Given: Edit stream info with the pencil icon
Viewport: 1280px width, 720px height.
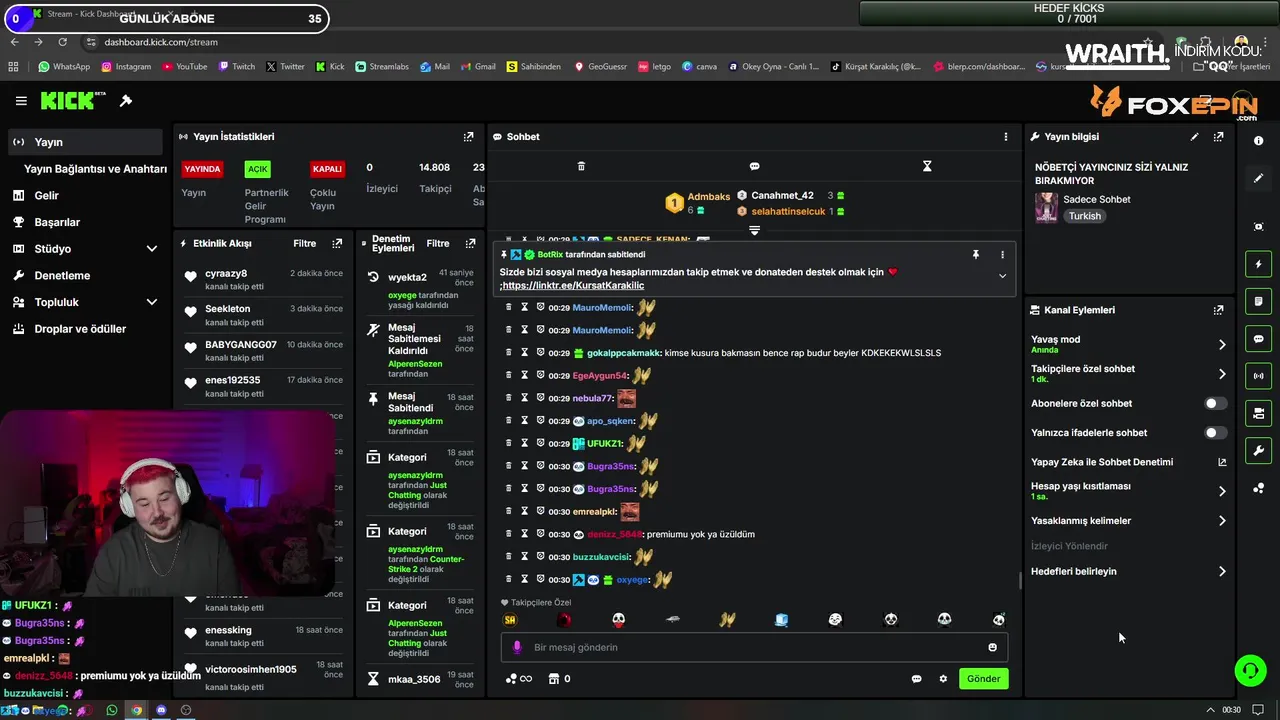Looking at the screenshot, I should click(x=1194, y=137).
